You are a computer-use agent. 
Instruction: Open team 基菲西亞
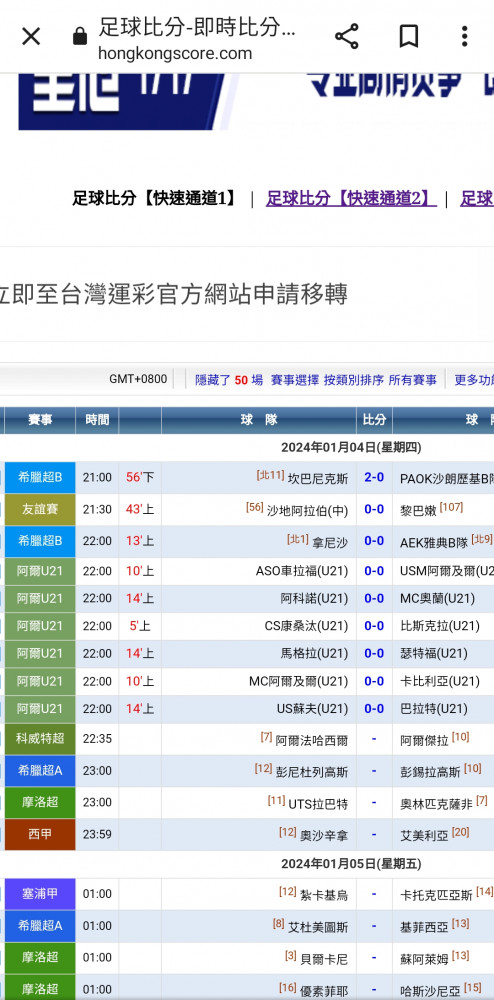coord(424,927)
